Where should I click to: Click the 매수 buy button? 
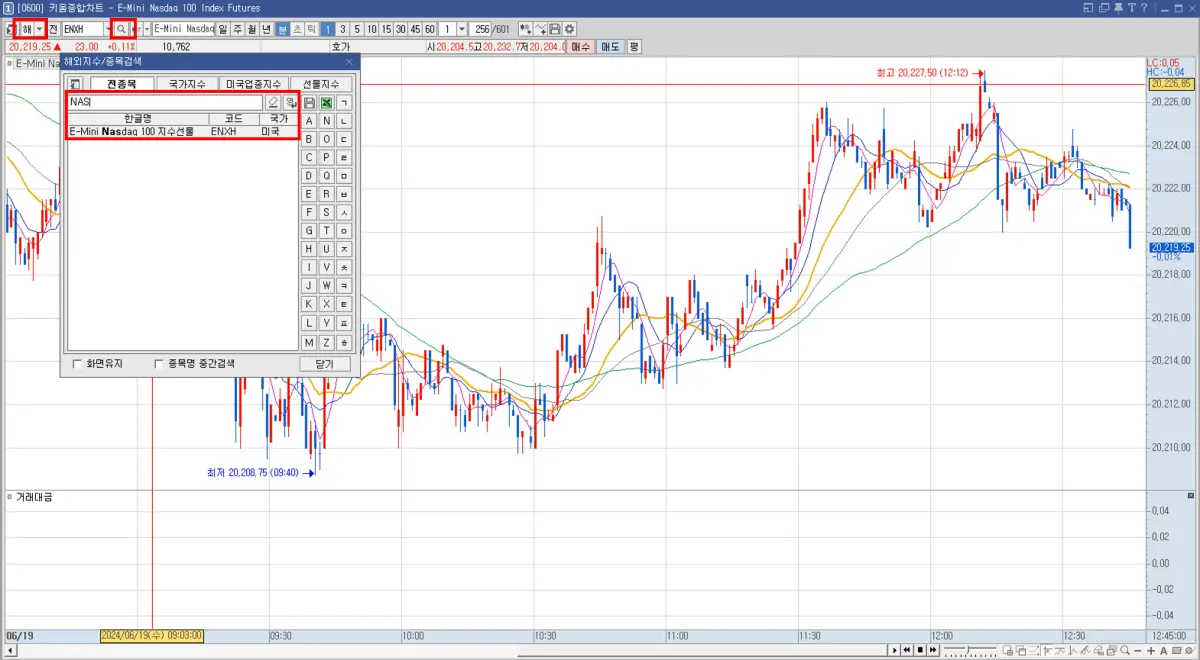581,47
